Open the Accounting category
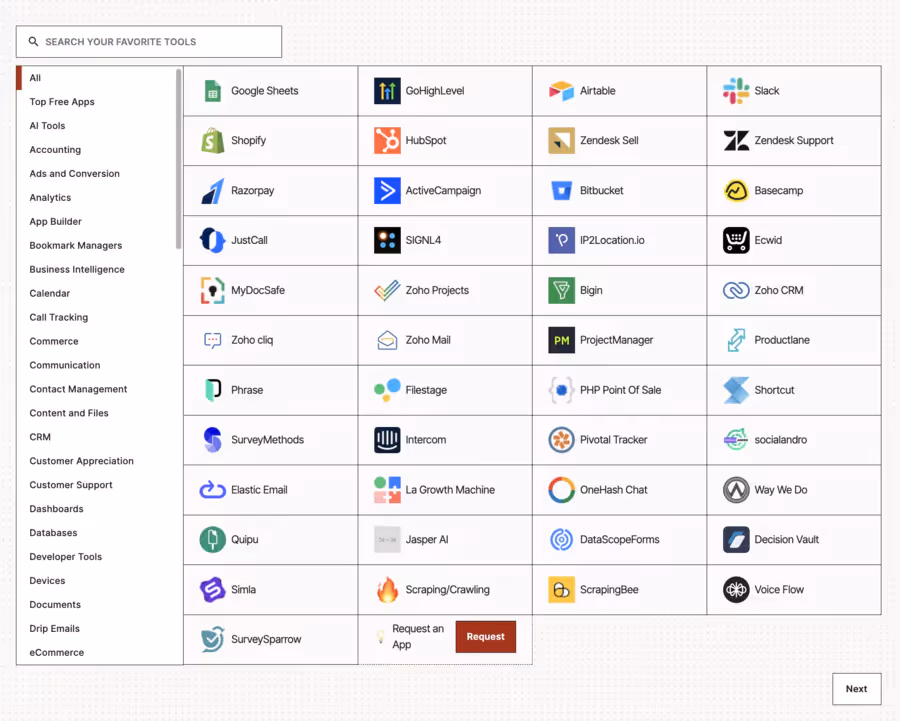The image size is (900, 721). pos(55,150)
